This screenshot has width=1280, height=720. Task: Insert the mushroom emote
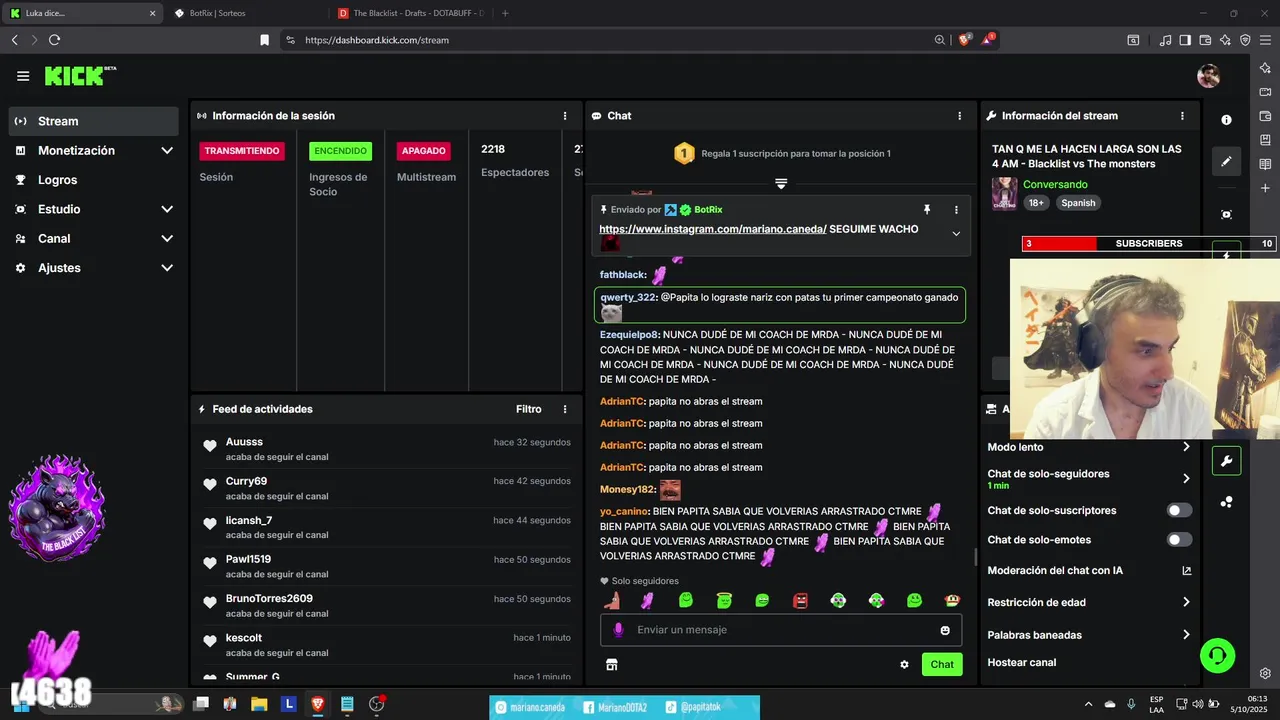coord(952,601)
